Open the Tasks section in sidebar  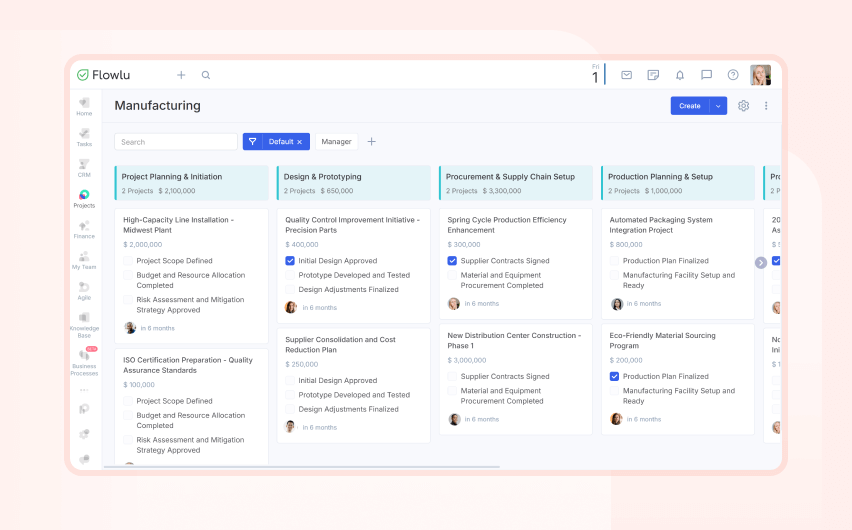click(84, 136)
